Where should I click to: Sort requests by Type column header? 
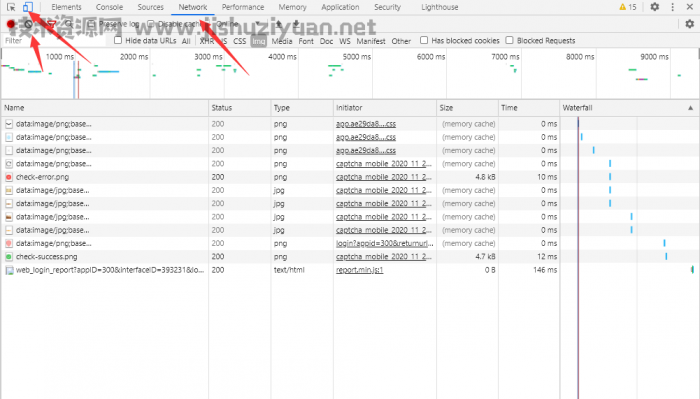pos(302,108)
